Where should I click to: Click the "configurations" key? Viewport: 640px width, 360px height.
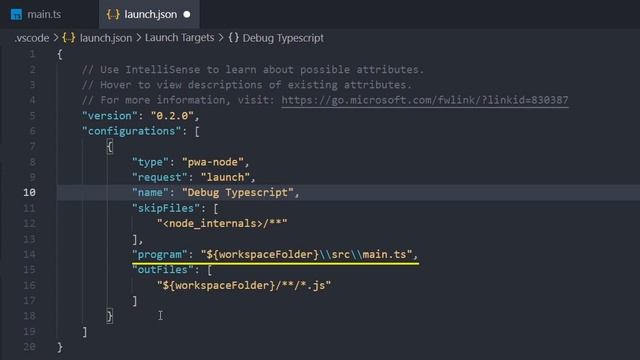point(131,131)
